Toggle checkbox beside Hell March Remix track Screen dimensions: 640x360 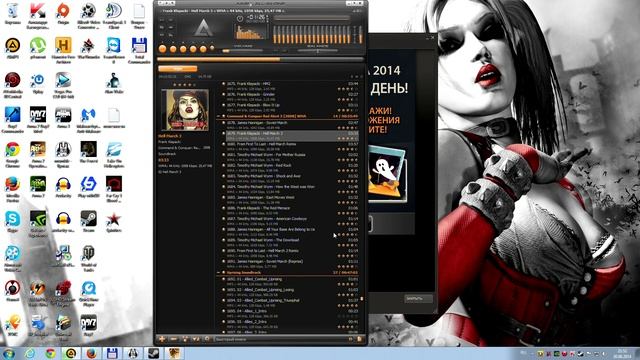(x=224, y=144)
